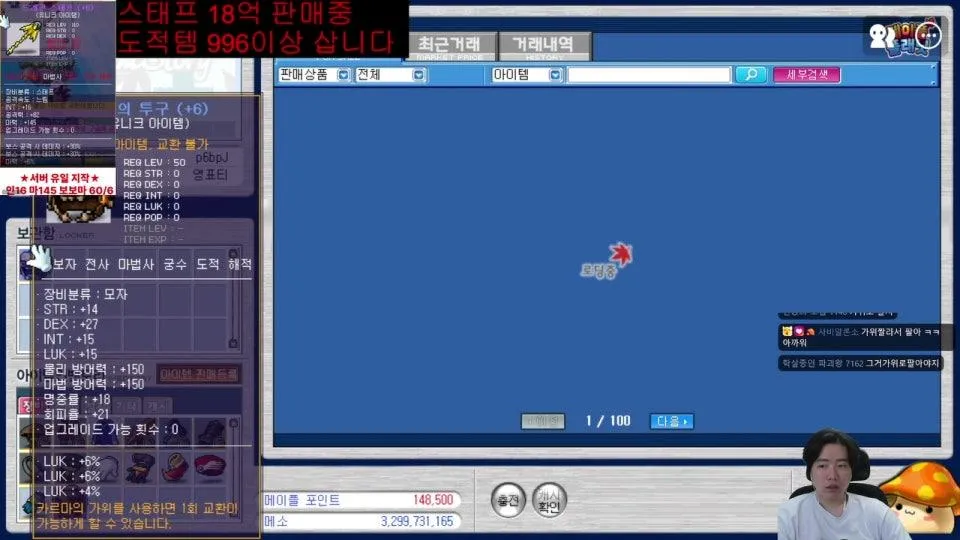Select the dark blue cap item icon
This screenshot has height=540, width=960.
[140, 467]
